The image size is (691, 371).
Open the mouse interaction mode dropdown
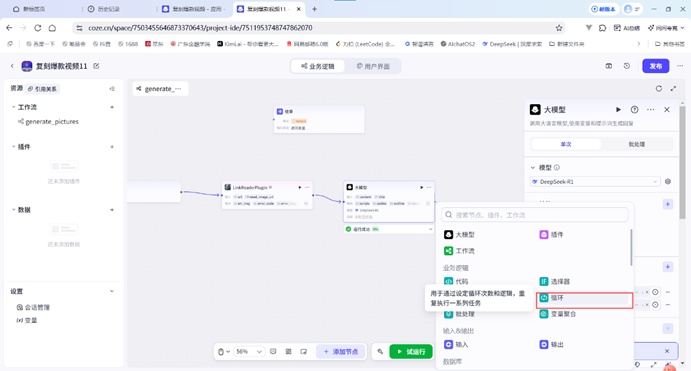[224, 352]
